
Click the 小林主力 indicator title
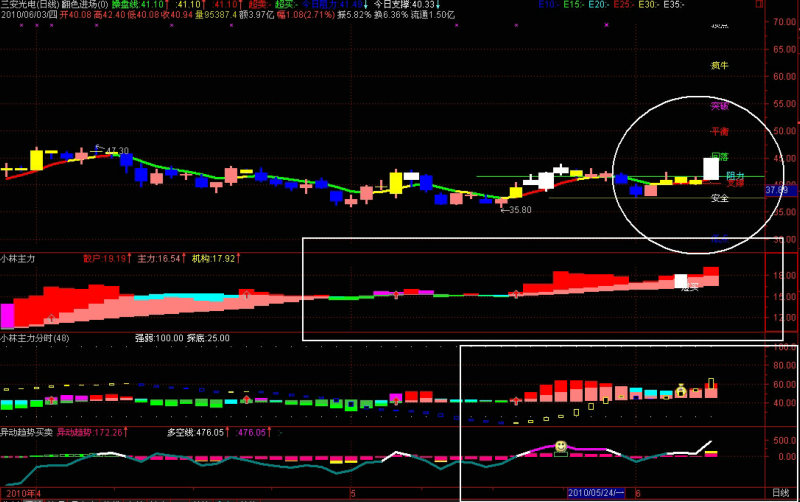tap(18, 259)
